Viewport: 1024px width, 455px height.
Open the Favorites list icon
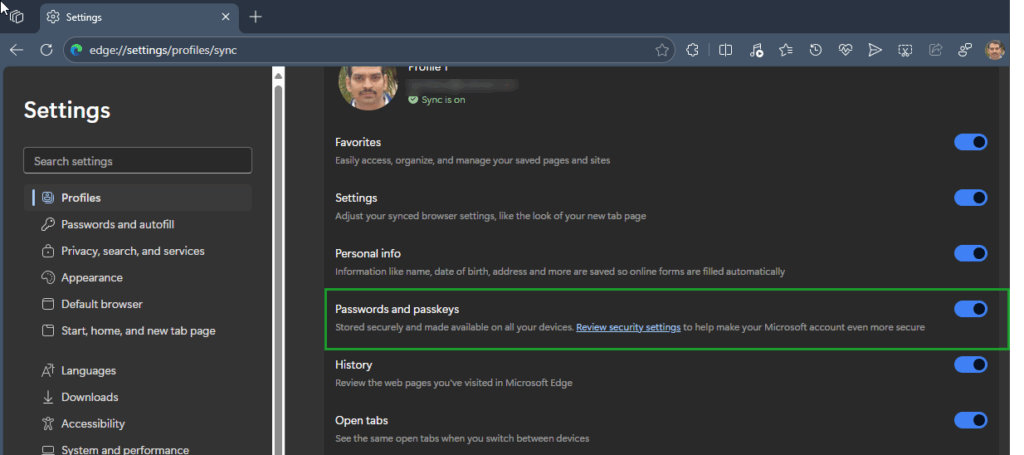(786, 50)
